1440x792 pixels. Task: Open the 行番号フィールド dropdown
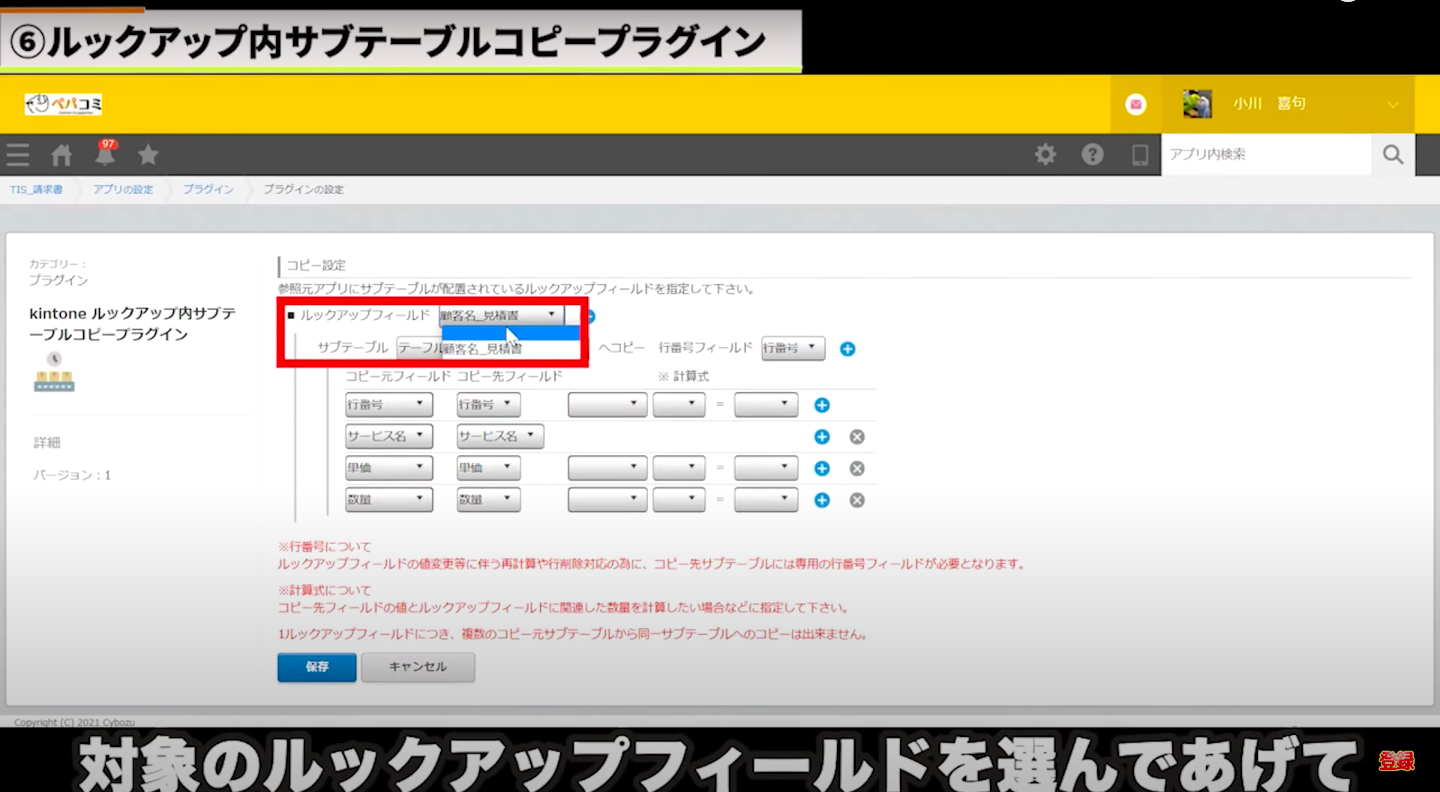coord(793,348)
